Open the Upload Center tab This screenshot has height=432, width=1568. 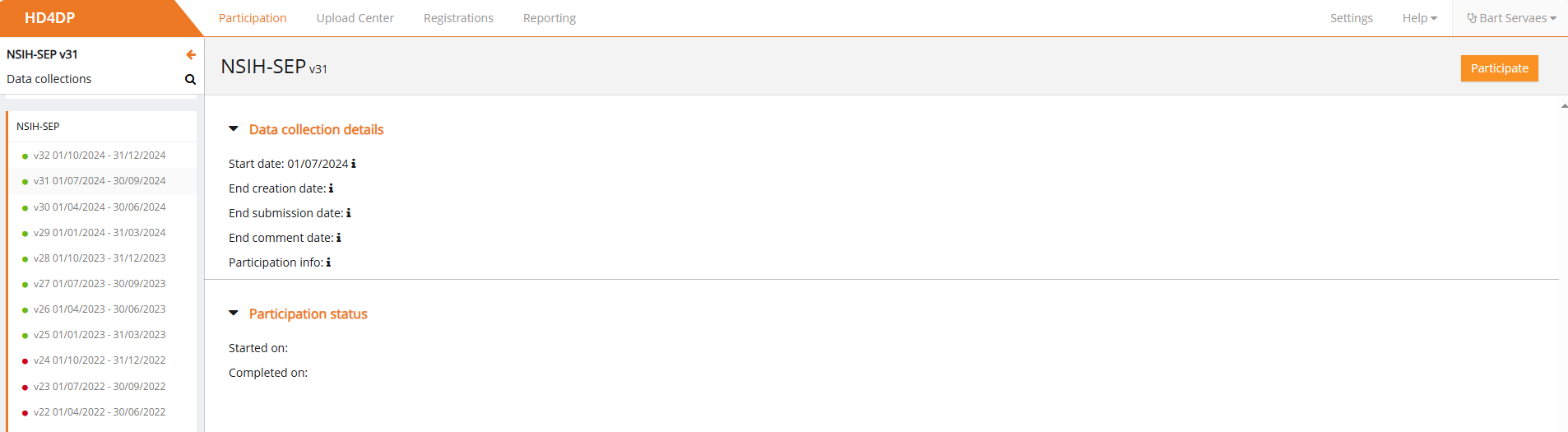click(x=355, y=18)
